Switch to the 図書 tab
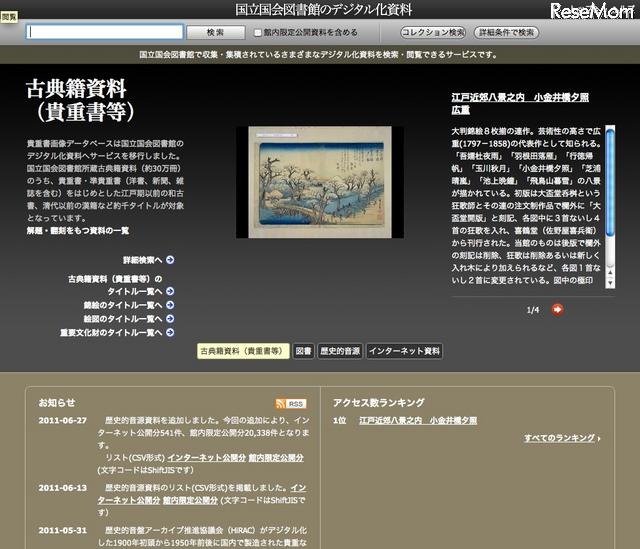Viewport: 640px width, 549px height. pyautogui.click(x=303, y=352)
